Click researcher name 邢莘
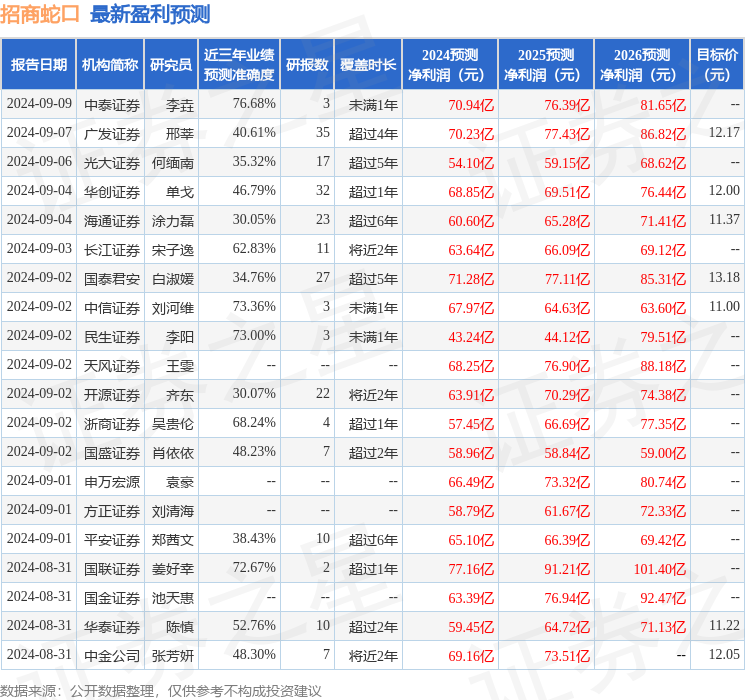Image resolution: width=745 pixels, height=700 pixels. coord(180,134)
